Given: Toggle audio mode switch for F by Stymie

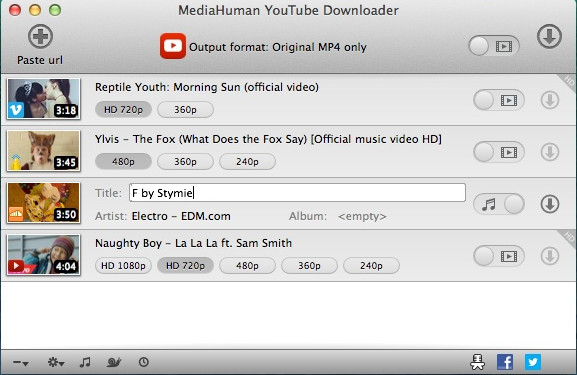Looking at the screenshot, I should [x=499, y=204].
